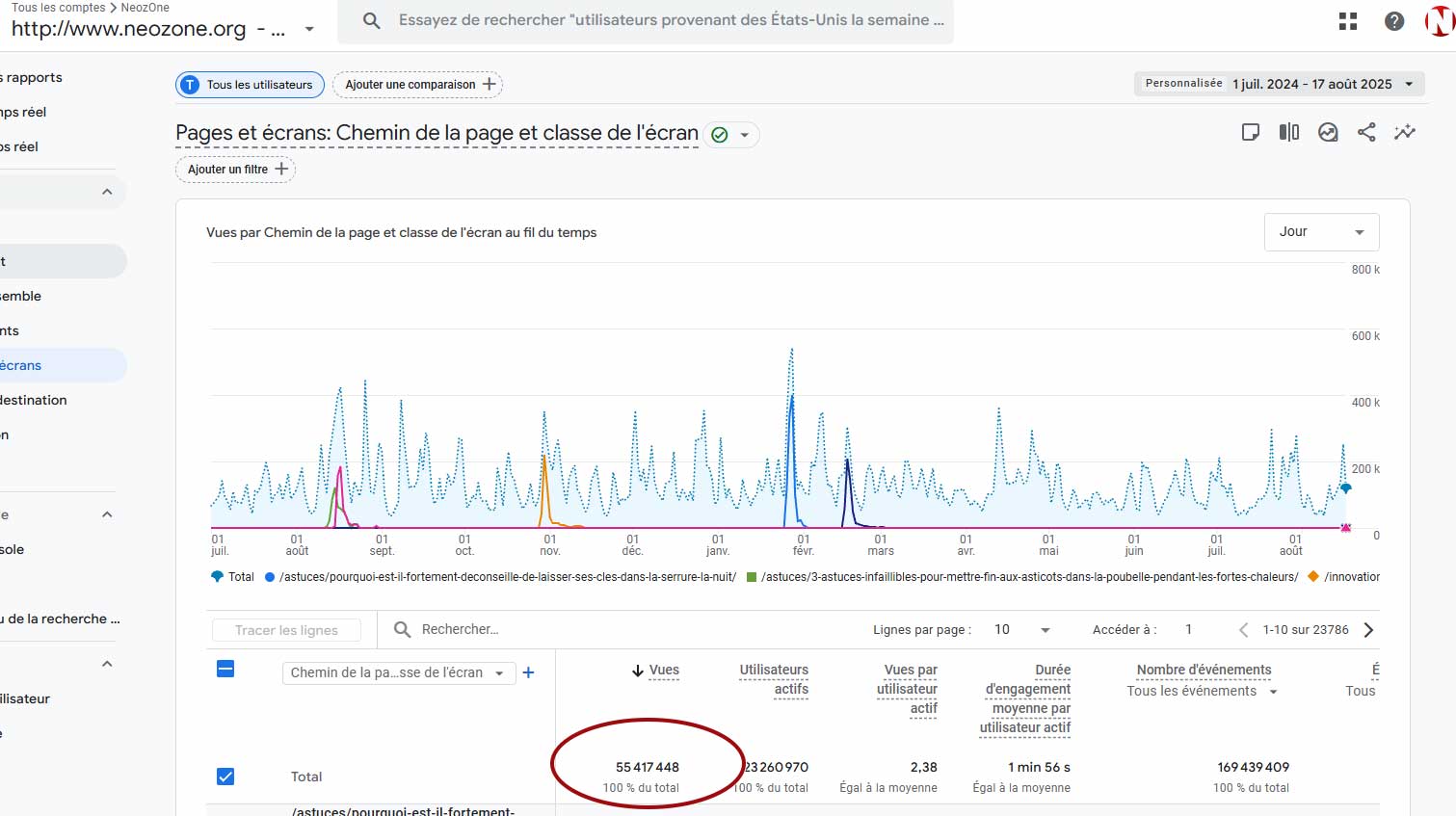
Task: Click the help question mark icon
Action: click(1393, 21)
